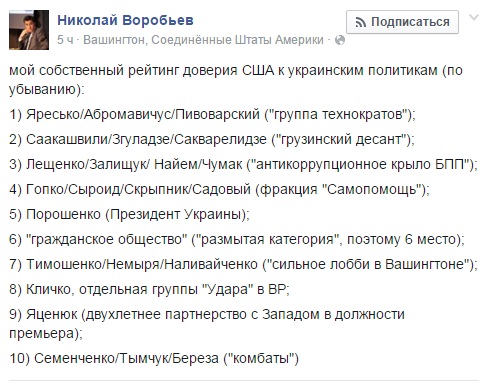
Task: Open the author's profile photo thumbnail
Action: point(29,30)
